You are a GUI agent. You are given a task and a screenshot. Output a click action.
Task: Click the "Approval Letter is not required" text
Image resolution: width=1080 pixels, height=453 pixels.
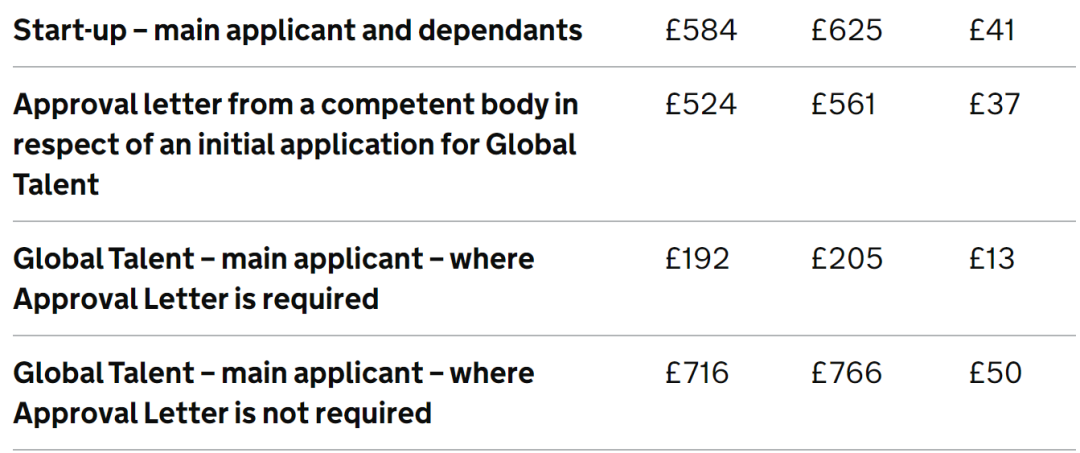[222, 412]
